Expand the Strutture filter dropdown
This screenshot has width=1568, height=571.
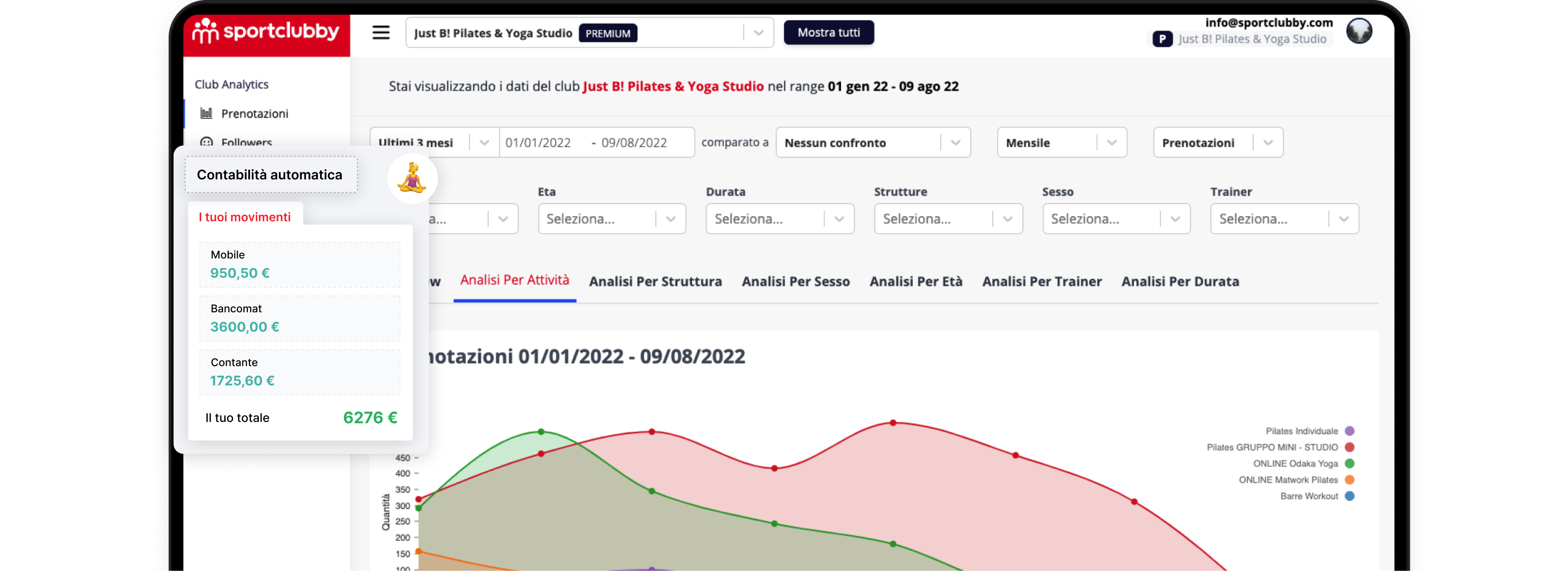point(948,218)
